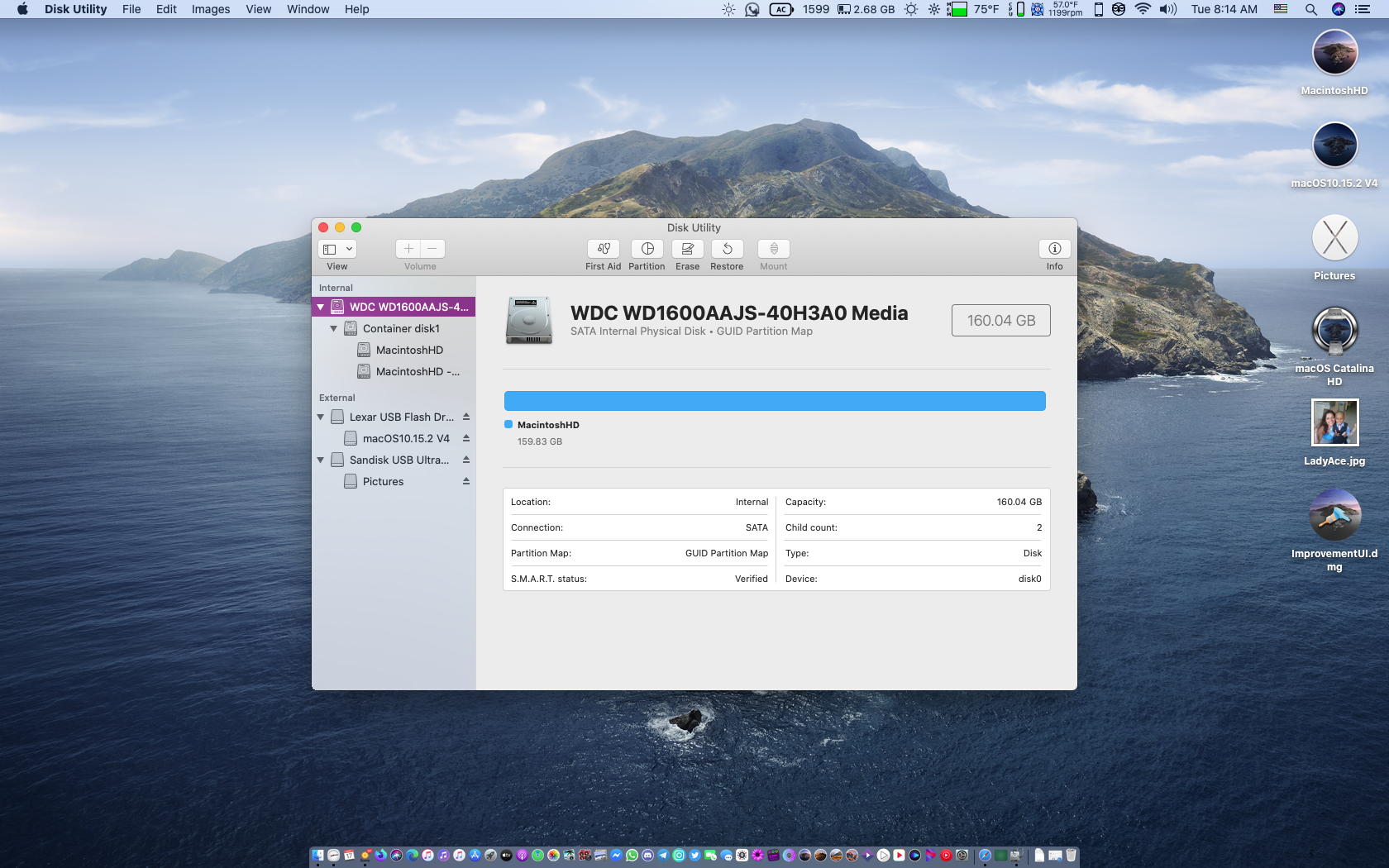
Task: Click the 2.68 GB memory status item
Action: [x=866, y=9]
